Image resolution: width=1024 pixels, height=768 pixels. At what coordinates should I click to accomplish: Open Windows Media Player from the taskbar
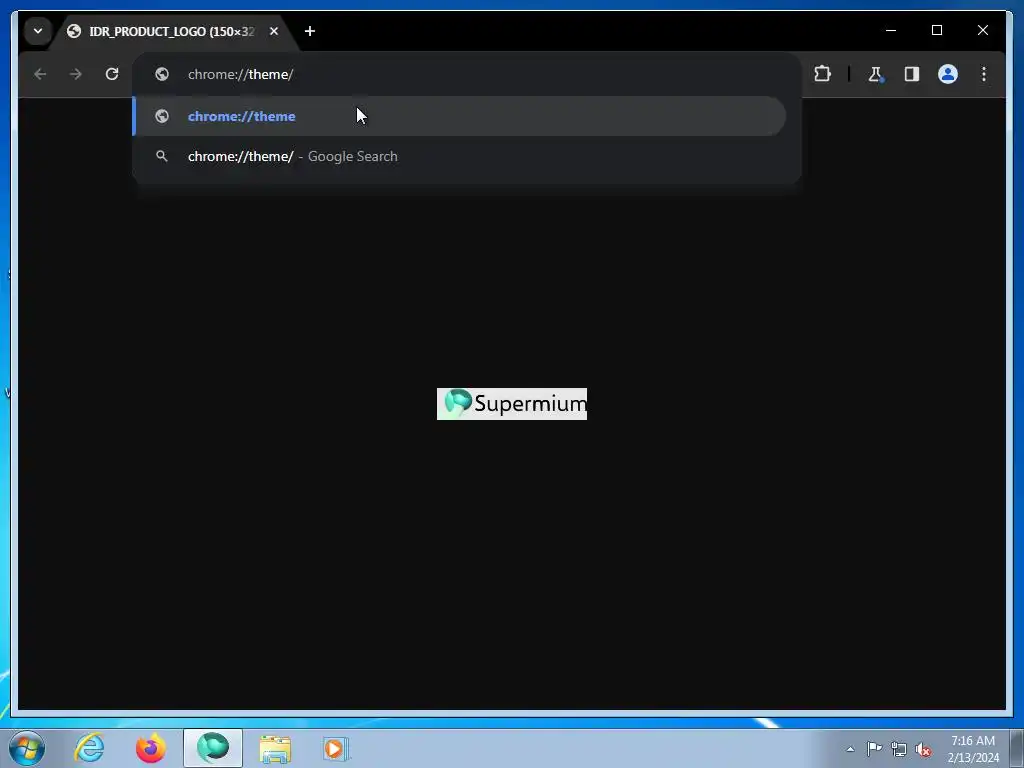point(336,748)
